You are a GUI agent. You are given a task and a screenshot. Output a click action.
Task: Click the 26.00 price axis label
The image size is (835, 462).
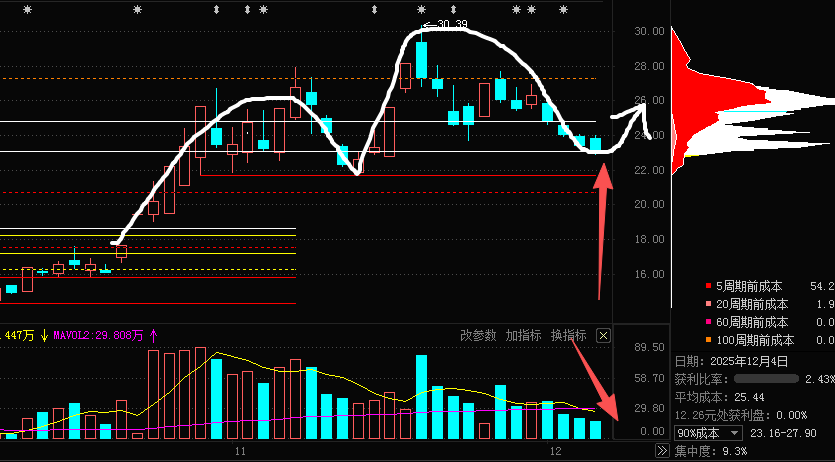(x=650, y=101)
